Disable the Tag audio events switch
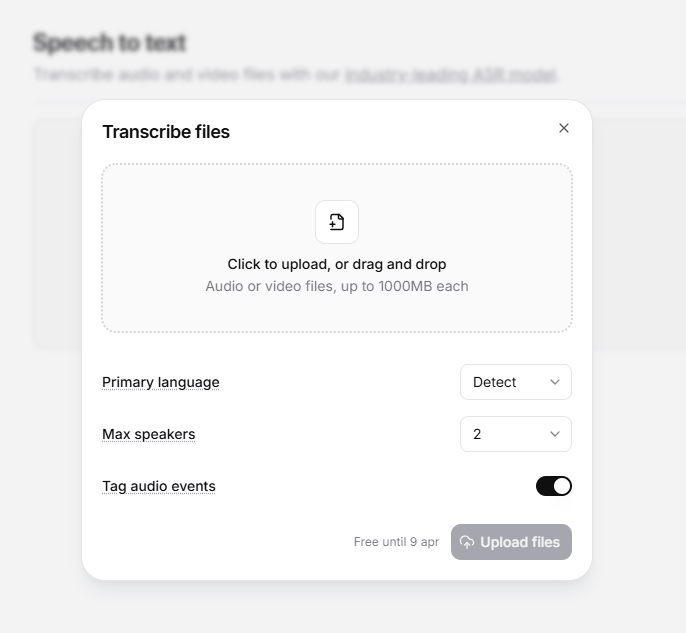The height and width of the screenshot is (633, 686). click(554, 486)
